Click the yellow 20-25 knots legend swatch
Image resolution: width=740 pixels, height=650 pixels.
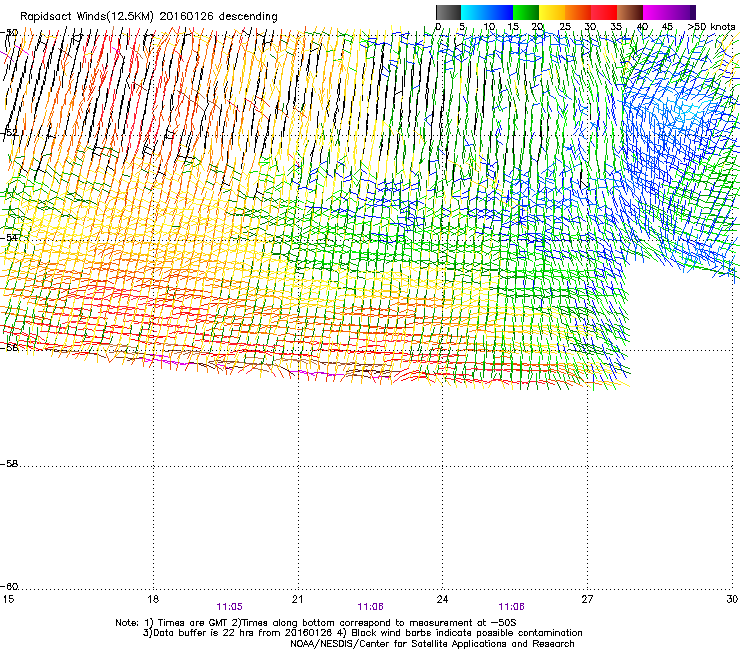point(552,12)
